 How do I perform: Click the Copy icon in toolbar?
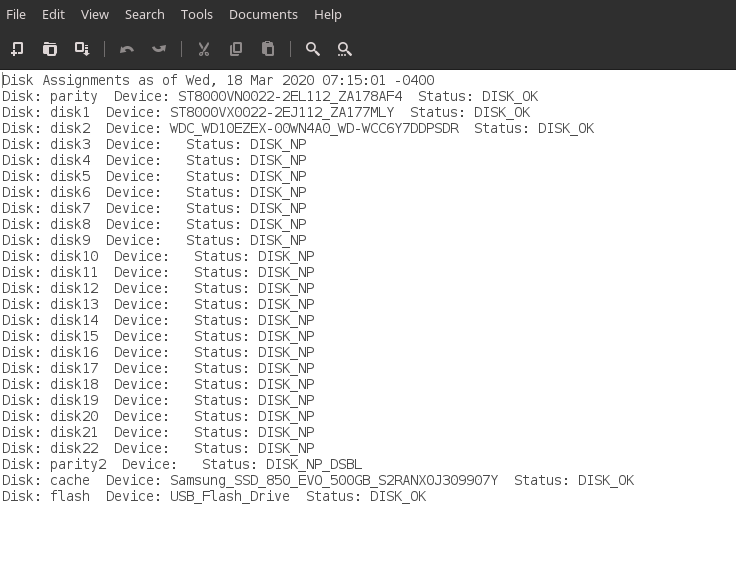[x=236, y=49]
